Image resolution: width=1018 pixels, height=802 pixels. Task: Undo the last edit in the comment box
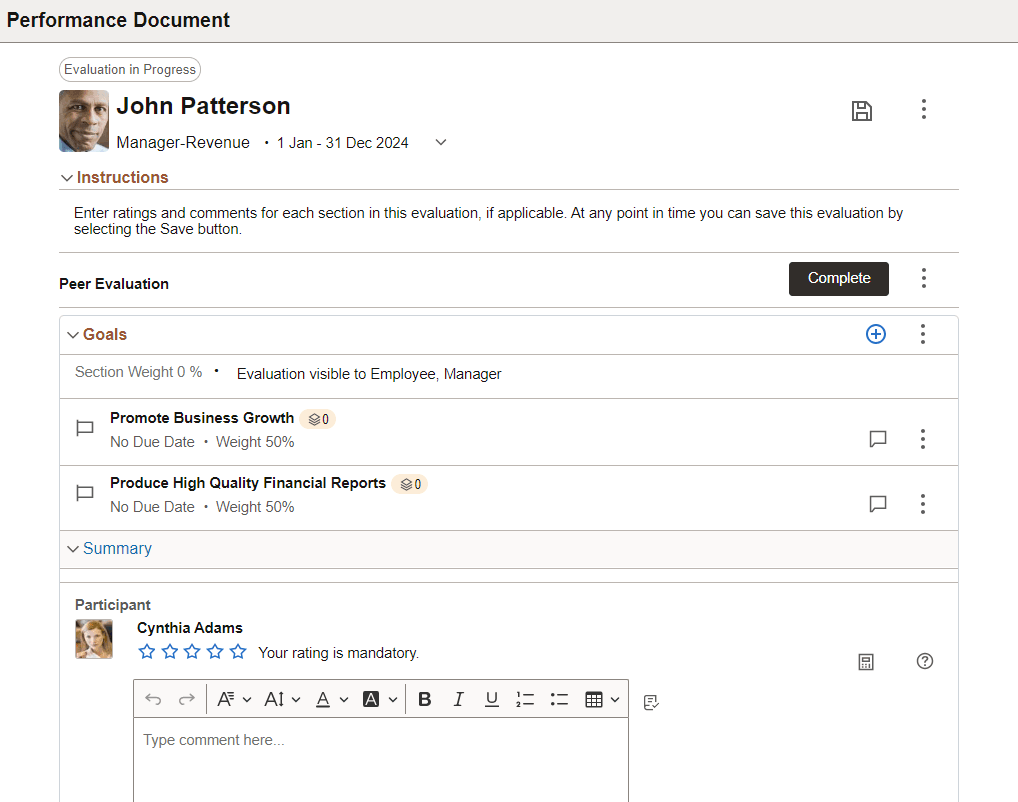(152, 699)
